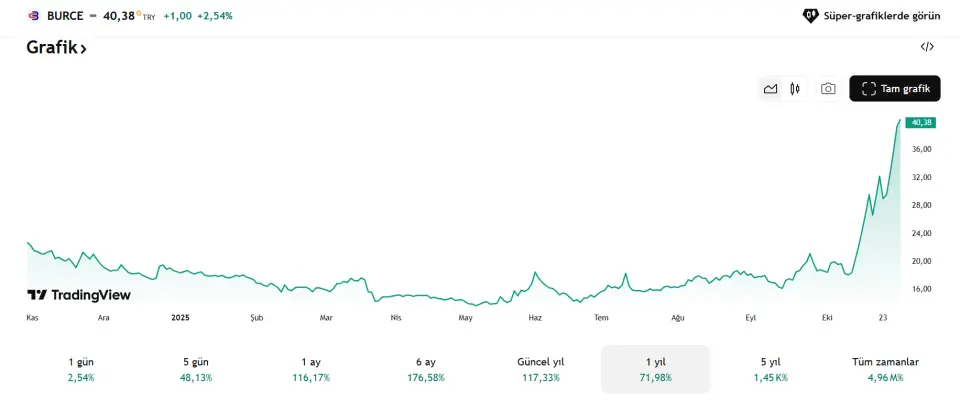Screen dimensions: 960x412
Task: Open the embed code icon
Action: [927, 47]
